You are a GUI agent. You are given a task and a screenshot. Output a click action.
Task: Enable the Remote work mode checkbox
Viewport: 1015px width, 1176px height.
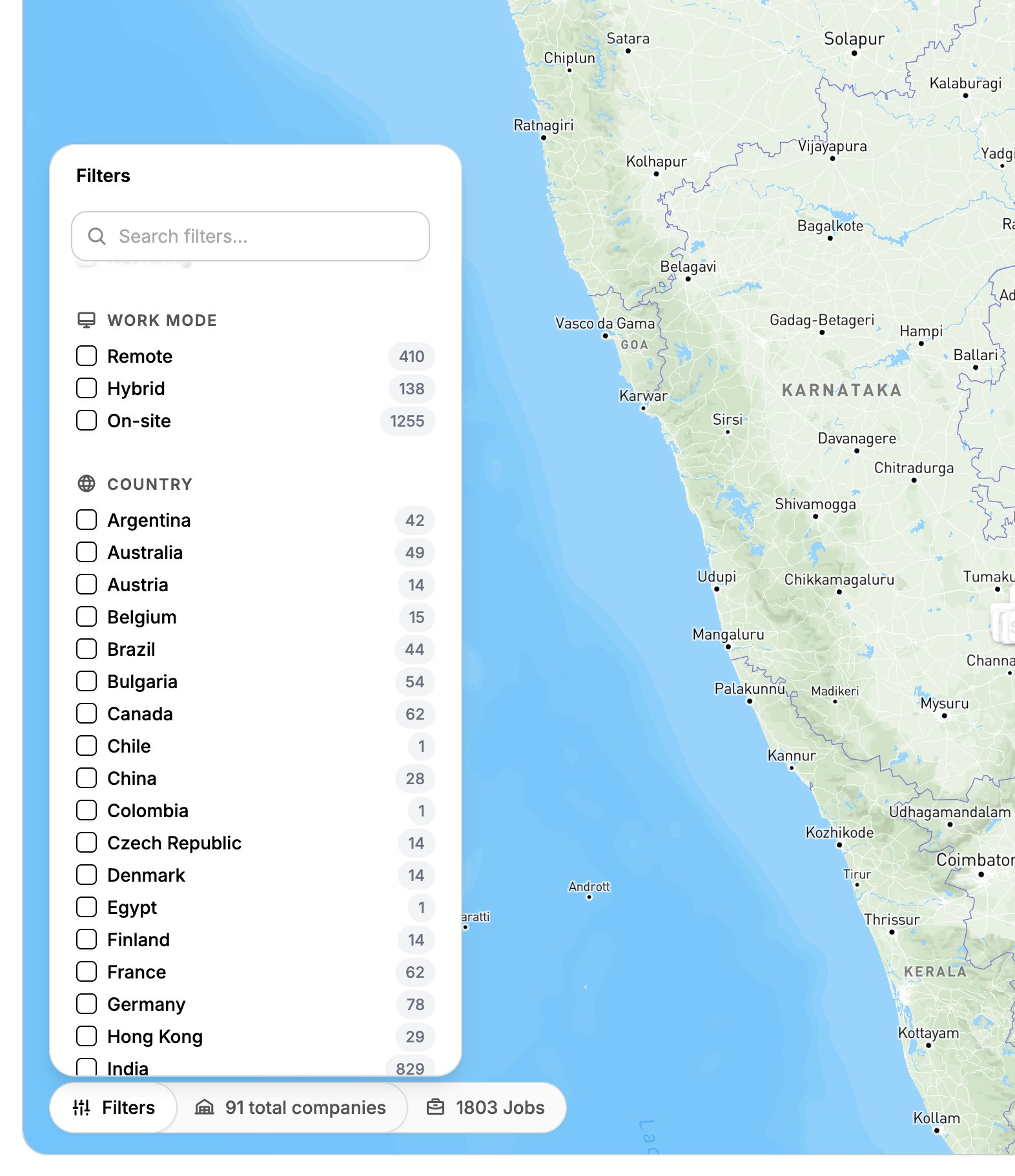coord(87,356)
